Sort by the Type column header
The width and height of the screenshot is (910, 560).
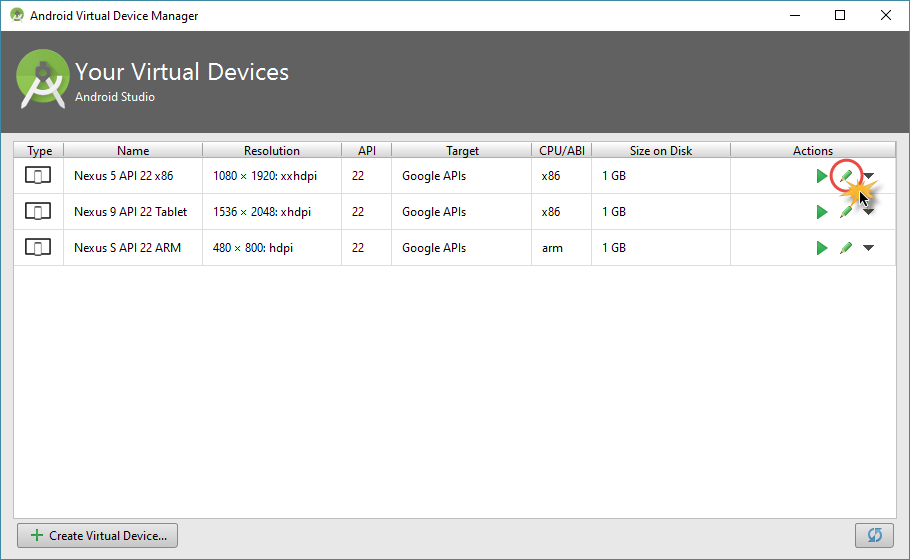point(39,150)
